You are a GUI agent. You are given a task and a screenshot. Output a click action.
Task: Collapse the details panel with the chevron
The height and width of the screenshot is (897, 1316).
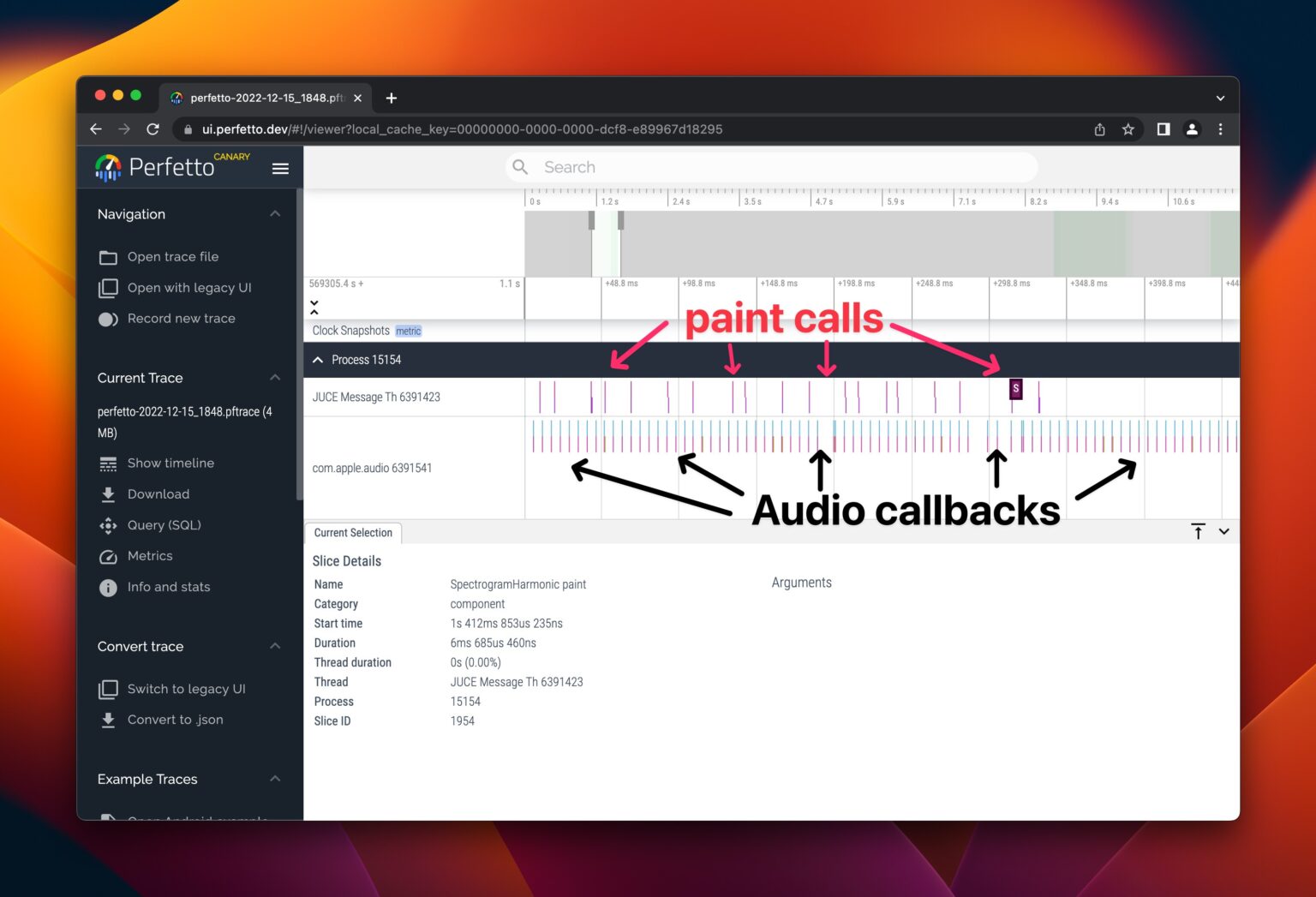click(x=1224, y=531)
